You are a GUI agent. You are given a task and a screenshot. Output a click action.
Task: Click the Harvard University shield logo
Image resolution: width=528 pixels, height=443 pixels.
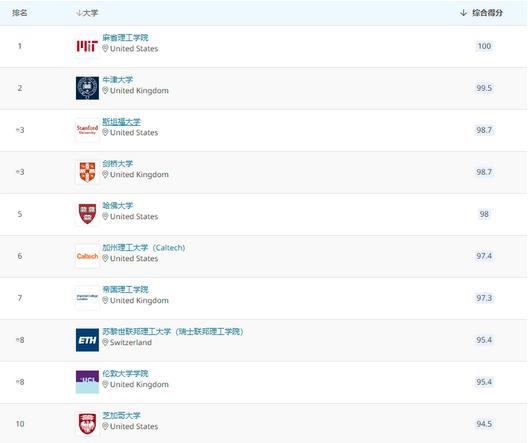pyautogui.click(x=87, y=214)
